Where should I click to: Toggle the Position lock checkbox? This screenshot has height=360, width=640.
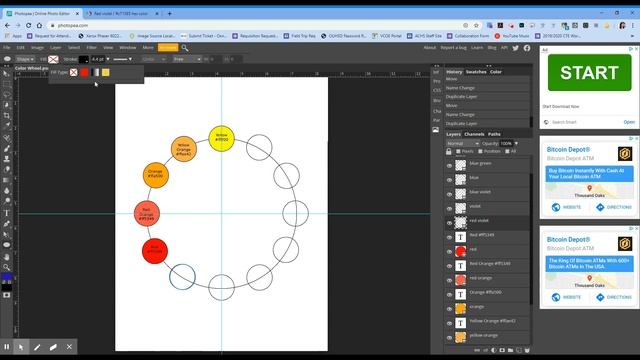pyautogui.click(x=480, y=151)
